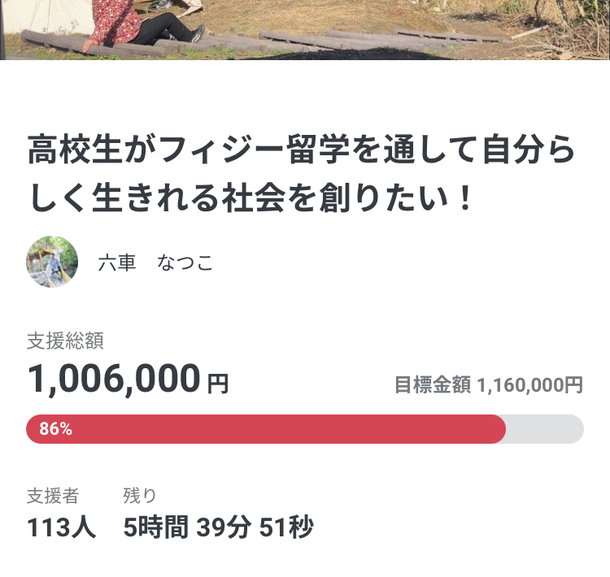Open the author's round profile avatar
This screenshot has width=610, height=577.
click(x=52, y=262)
